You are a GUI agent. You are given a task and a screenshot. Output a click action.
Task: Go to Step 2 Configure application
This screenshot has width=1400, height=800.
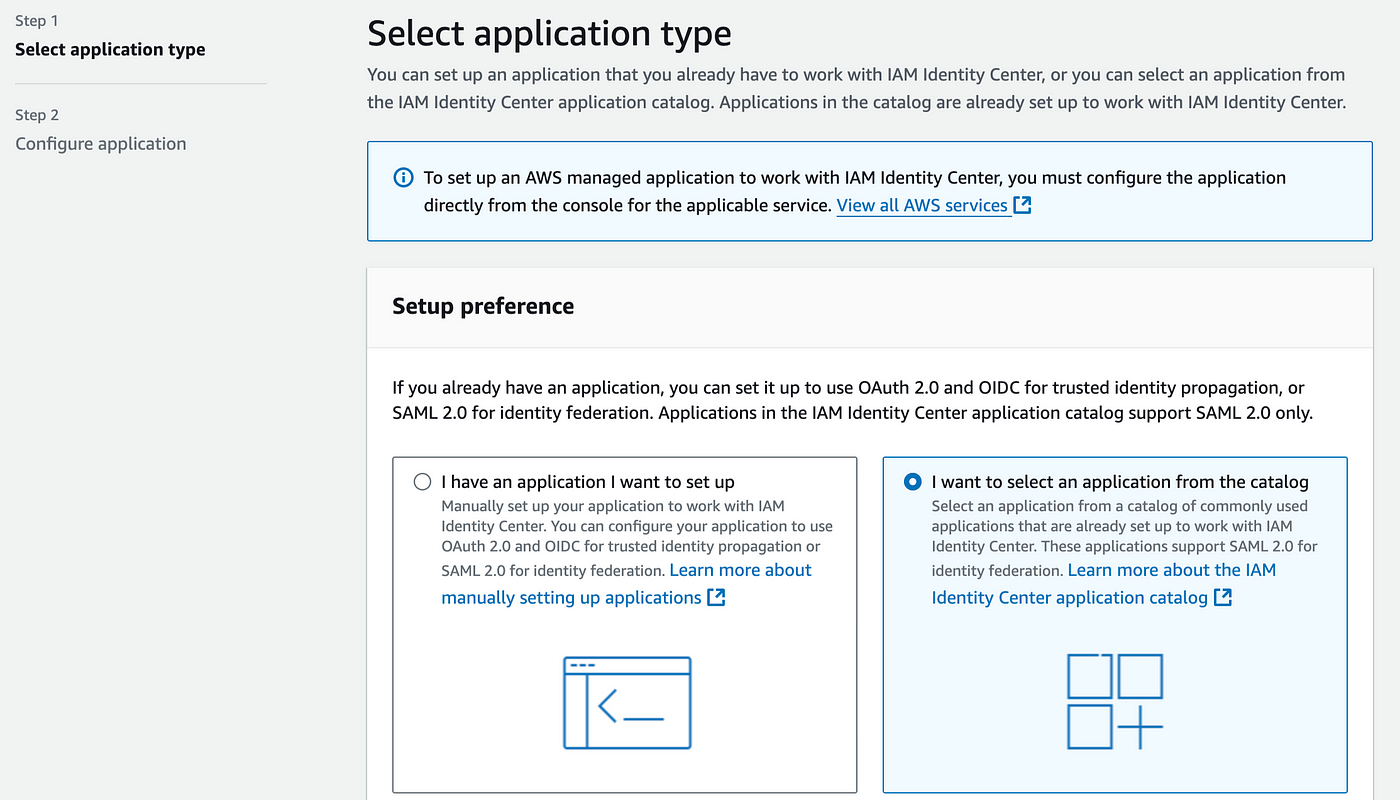pos(101,143)
